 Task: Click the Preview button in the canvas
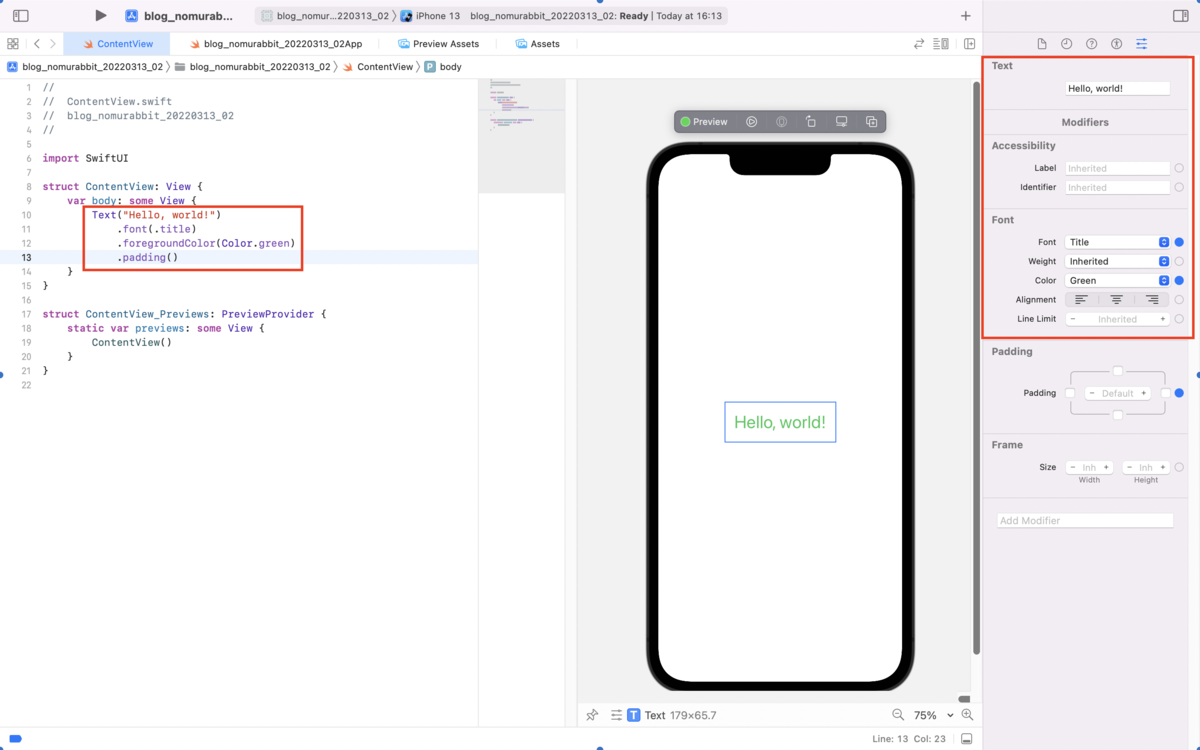pyautogui.click(x=703, y=121)
